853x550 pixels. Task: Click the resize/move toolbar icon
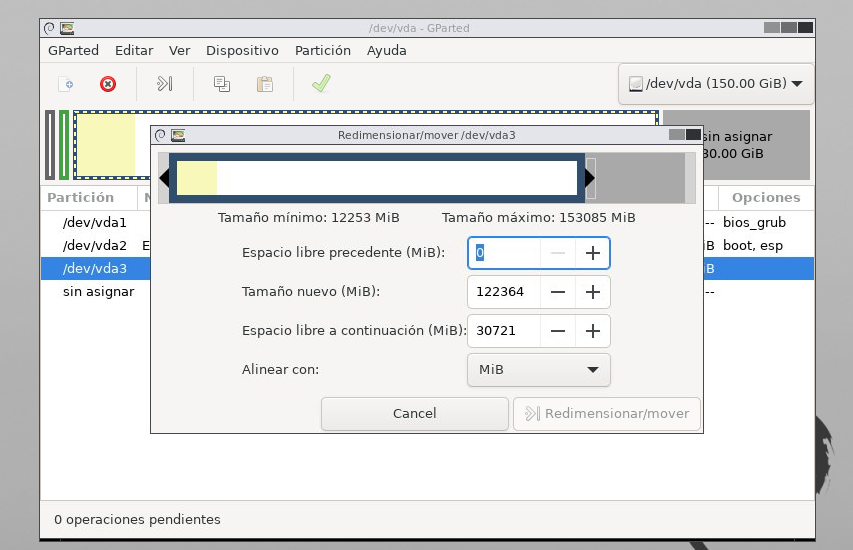pos(165,84)
